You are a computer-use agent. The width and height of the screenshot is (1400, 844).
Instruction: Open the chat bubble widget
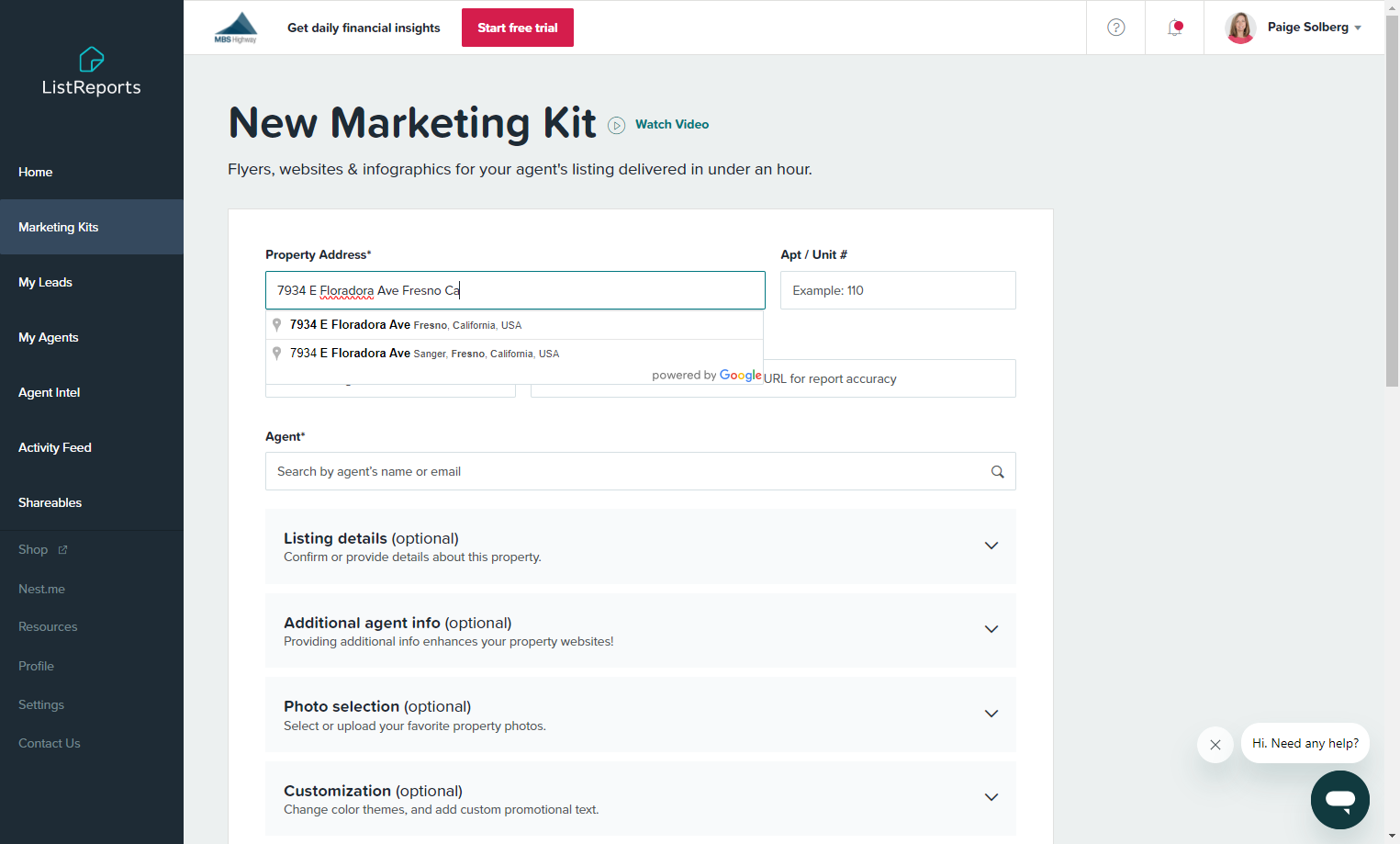1339,800
